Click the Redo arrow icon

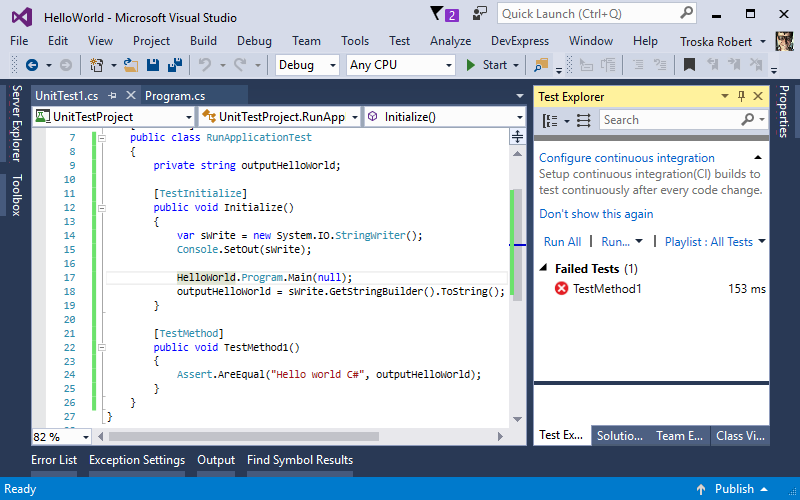(x=240, y=65)
